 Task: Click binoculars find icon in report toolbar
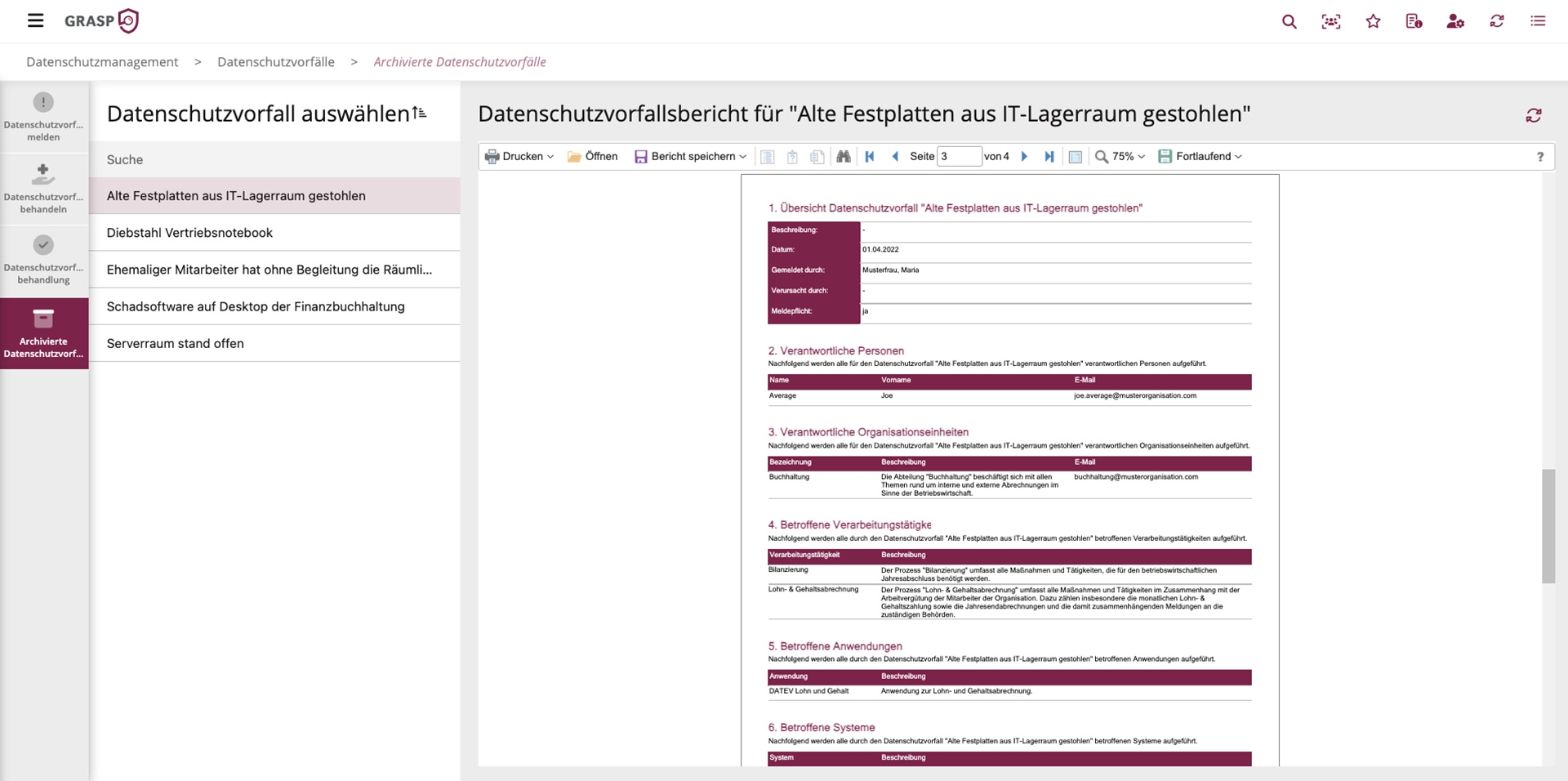844,156
